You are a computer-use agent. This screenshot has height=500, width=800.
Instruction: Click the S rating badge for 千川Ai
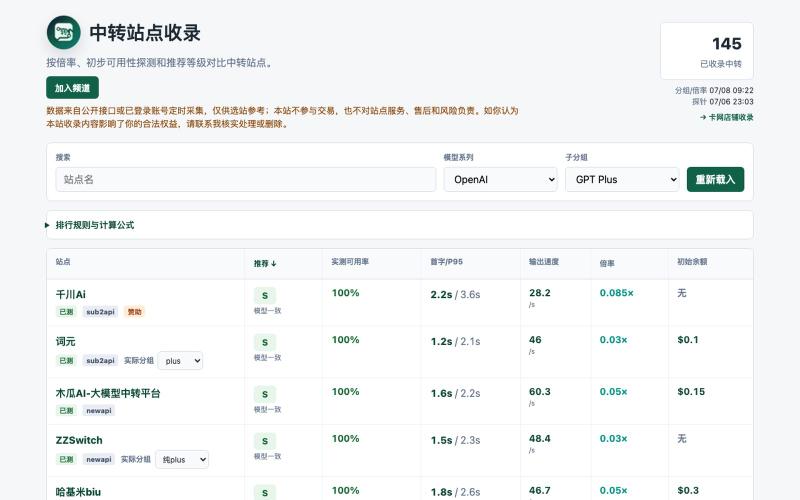pyautogui.click(x=265, y=295)
